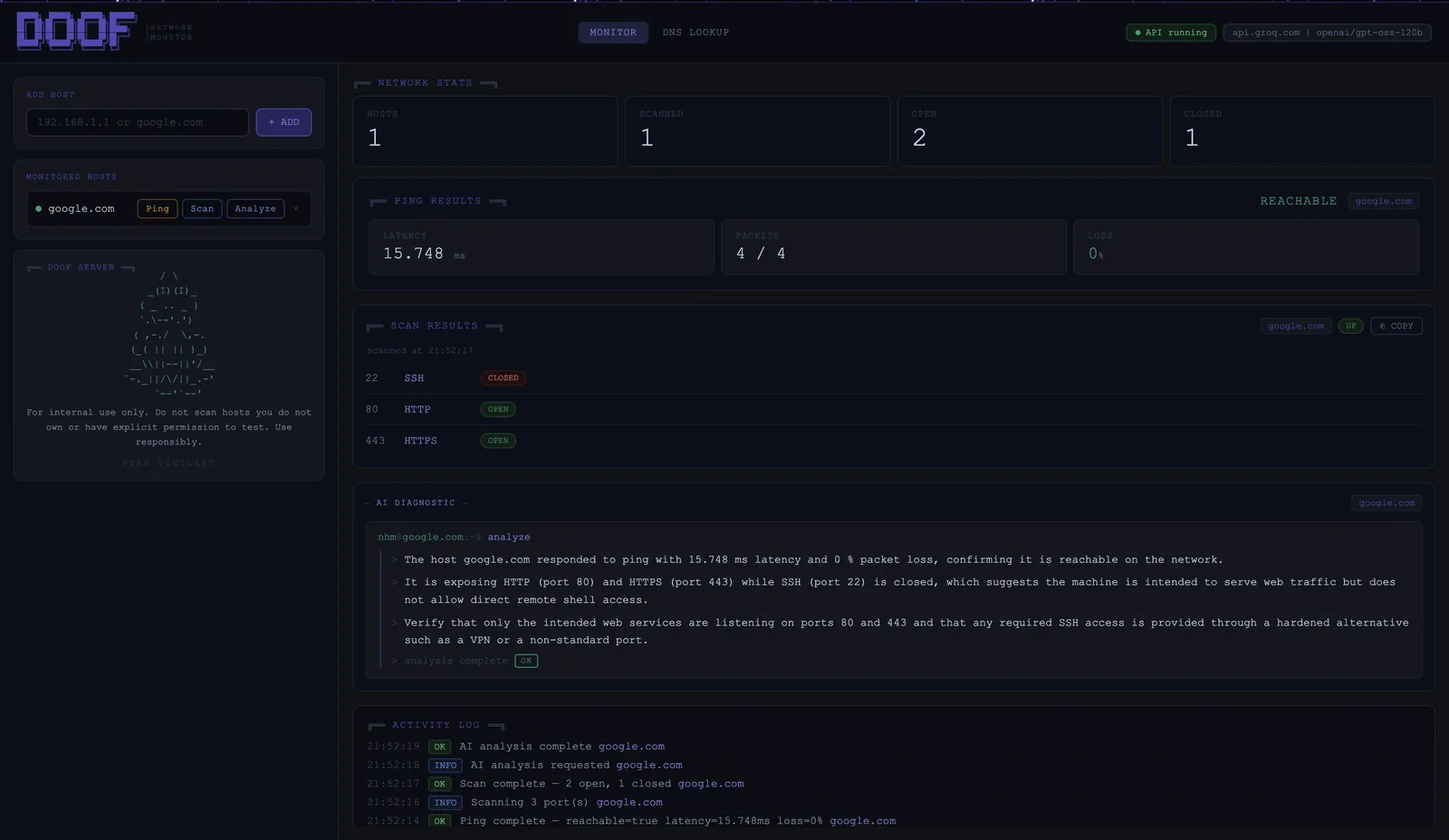Click google.com tag in Scan Results
This screenshot has height=840, width=1449.
tap(1295, 326)
